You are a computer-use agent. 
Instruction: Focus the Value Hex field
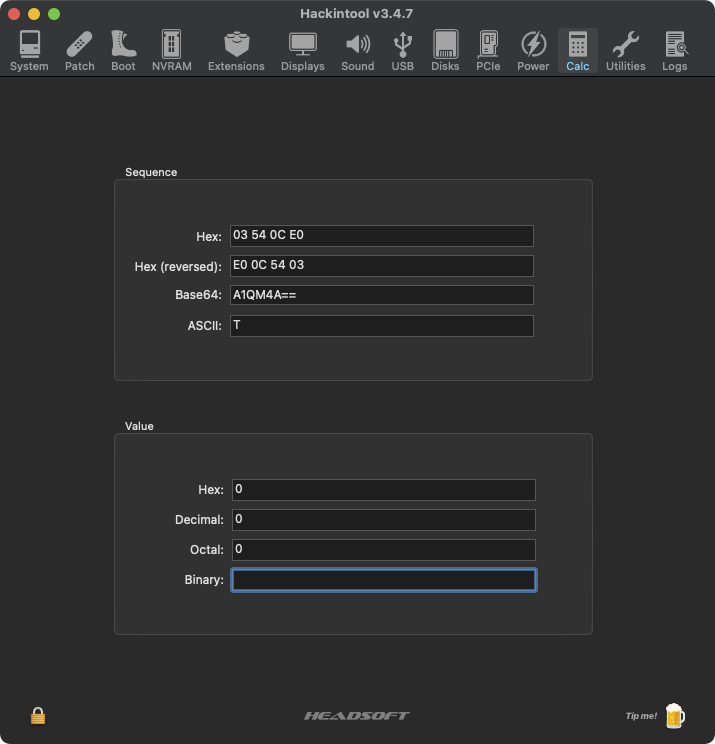pos(384,490)
